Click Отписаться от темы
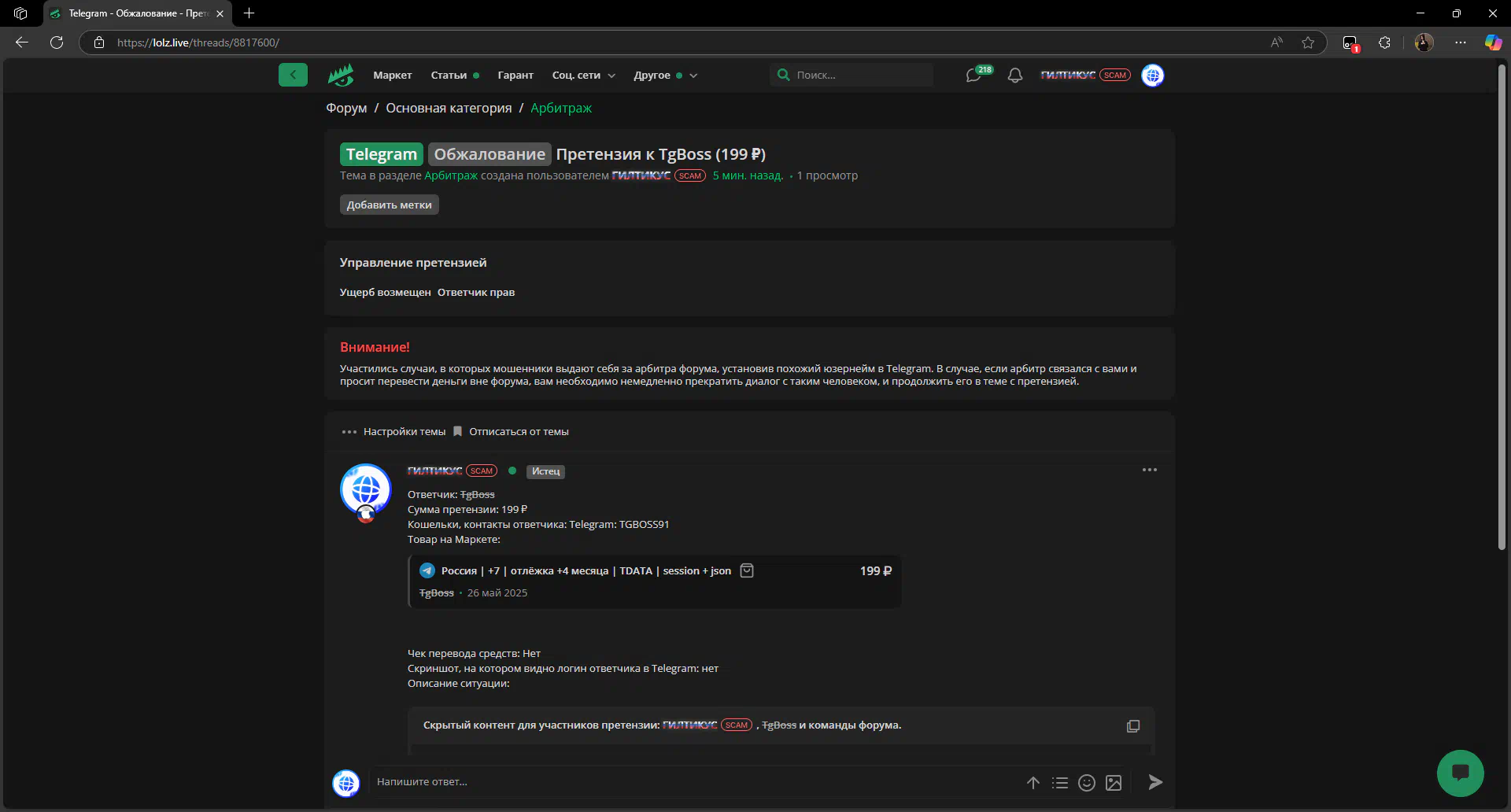This screenshot has height=812, width=1511. tap(519, 431)
